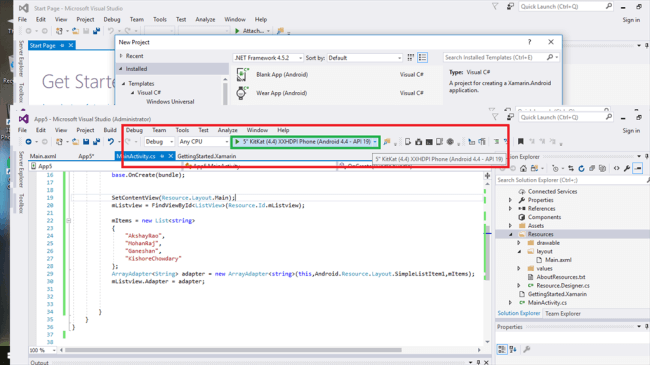The width and height of the screenshot is (650, 365).
Task: Click Refresh icon in Solution Explorer toolbar
Action: click(x=581, y=168)
